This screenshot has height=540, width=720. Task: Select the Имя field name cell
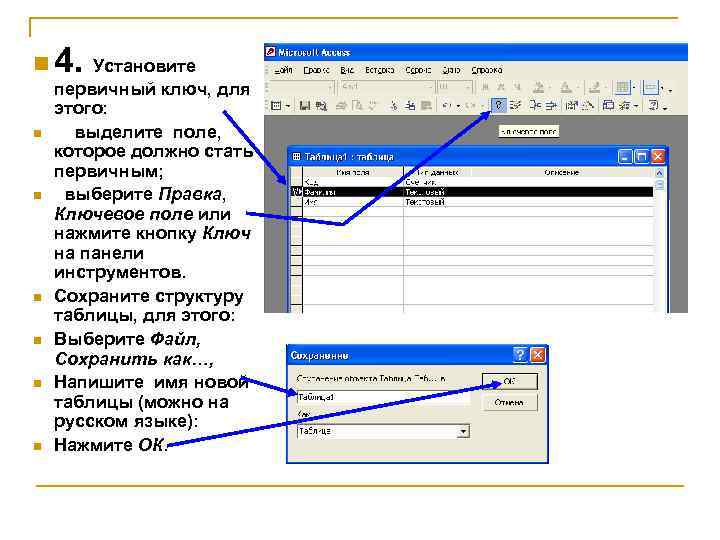pyautogui.click(x=353, y=202)
